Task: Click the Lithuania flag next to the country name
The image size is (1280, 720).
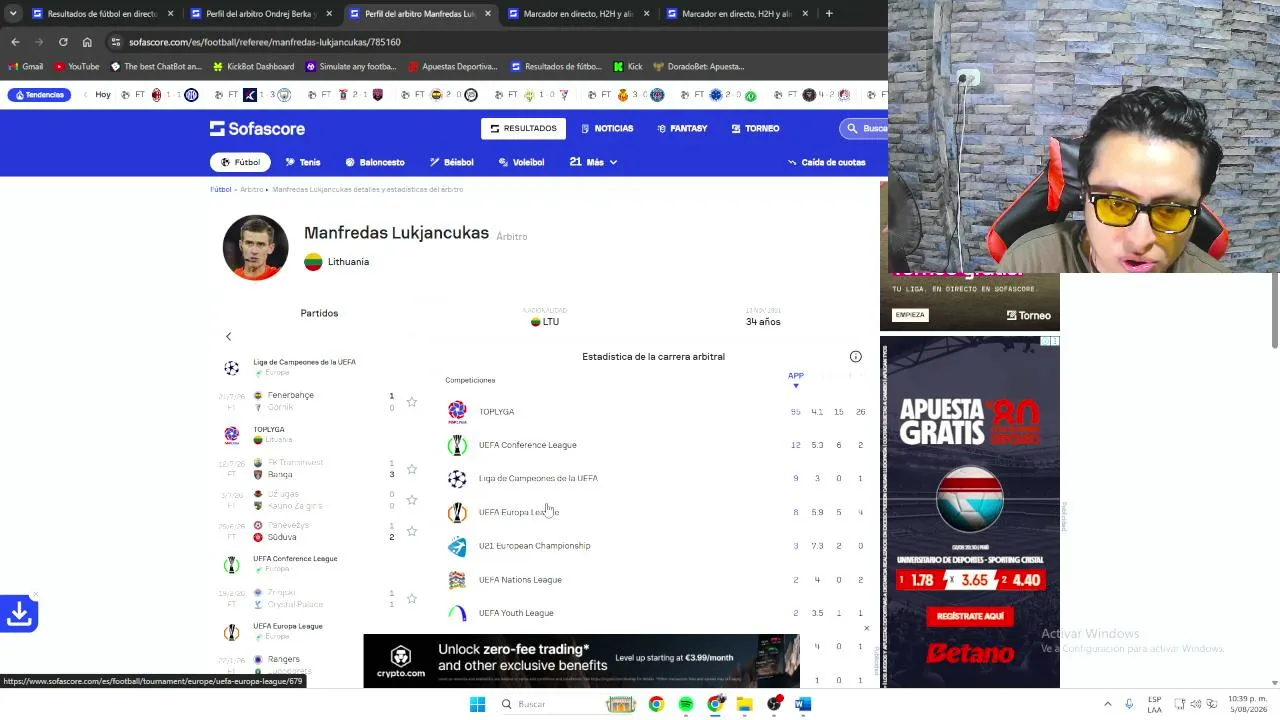Action: click(313, 262)
